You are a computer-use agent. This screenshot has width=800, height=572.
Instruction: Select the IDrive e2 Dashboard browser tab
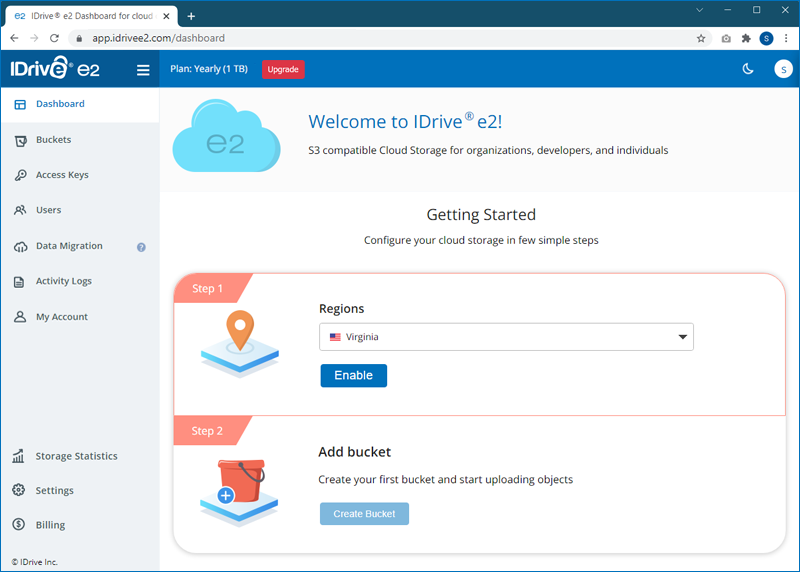point(91,16)
